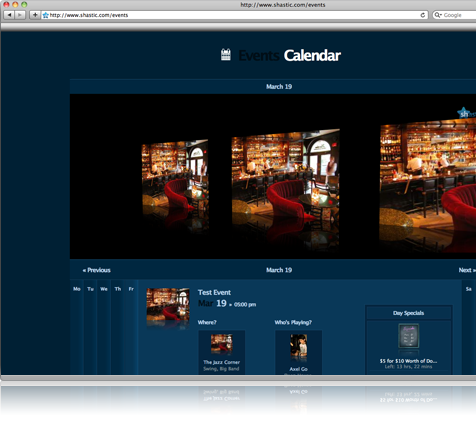Viewport: 476px width, 441px height.
Task: Click the Swing, Big Band genre text
Action: pyautogui.click(x=221, y=369)
